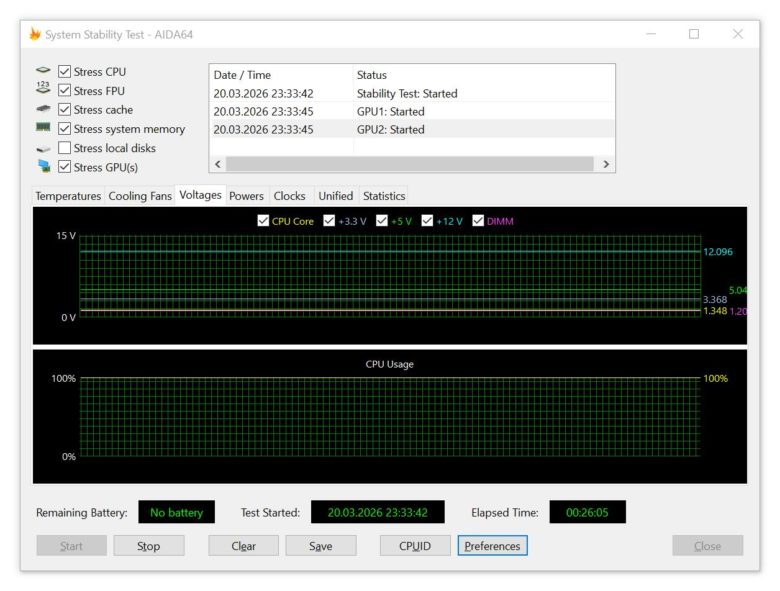Open the CPUID panel

415,546
